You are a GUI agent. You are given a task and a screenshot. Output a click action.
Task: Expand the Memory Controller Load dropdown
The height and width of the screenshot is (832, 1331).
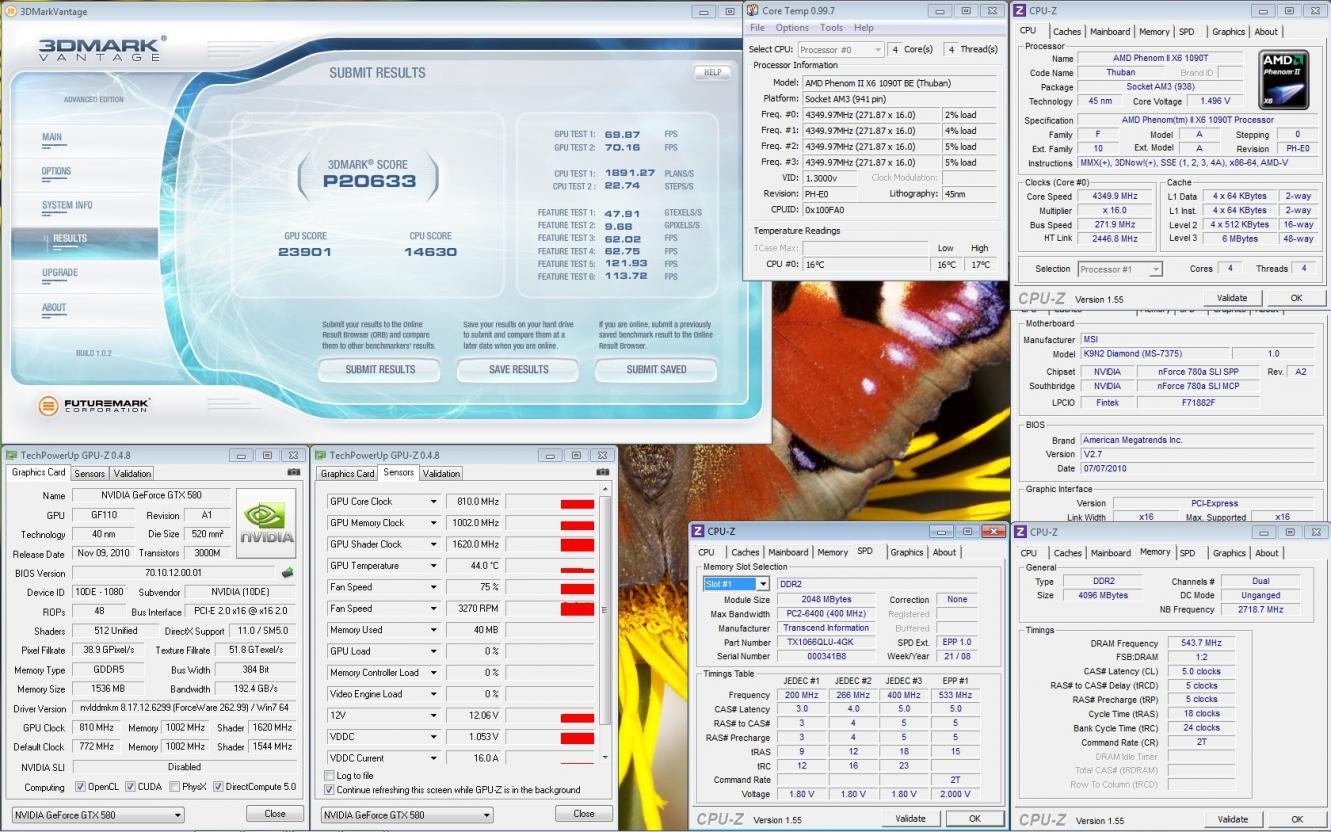434,673
